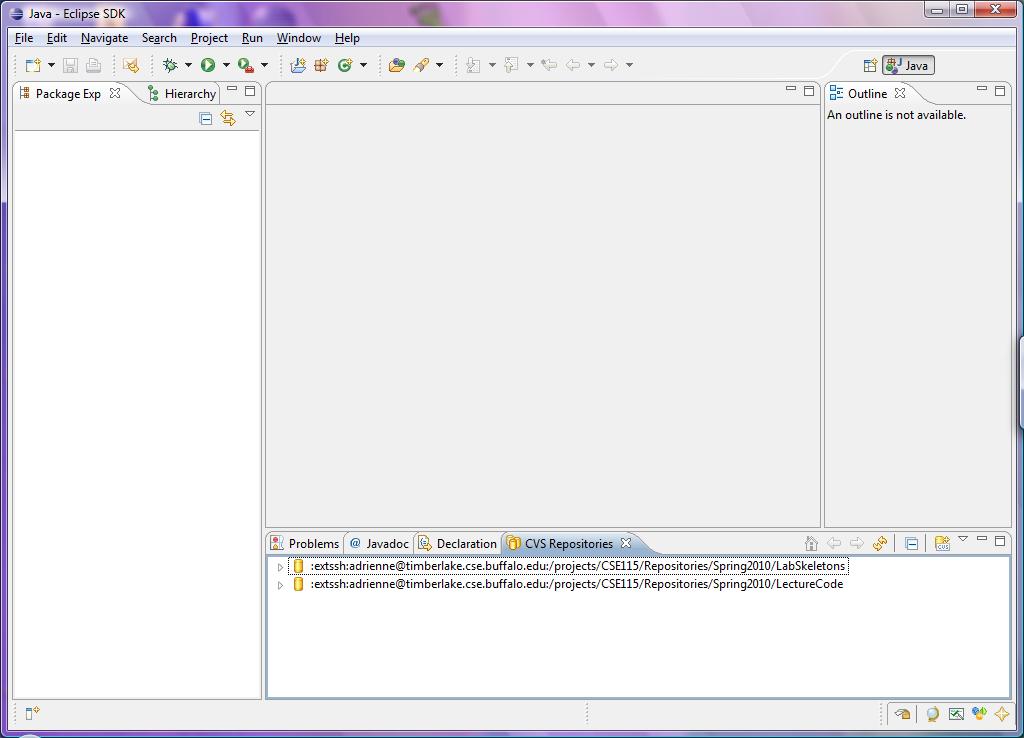Toggle the Java perspective button

coord(908,65)
